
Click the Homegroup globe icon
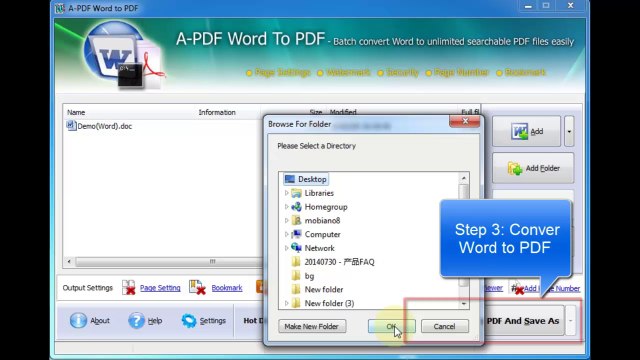pos(296,207)
